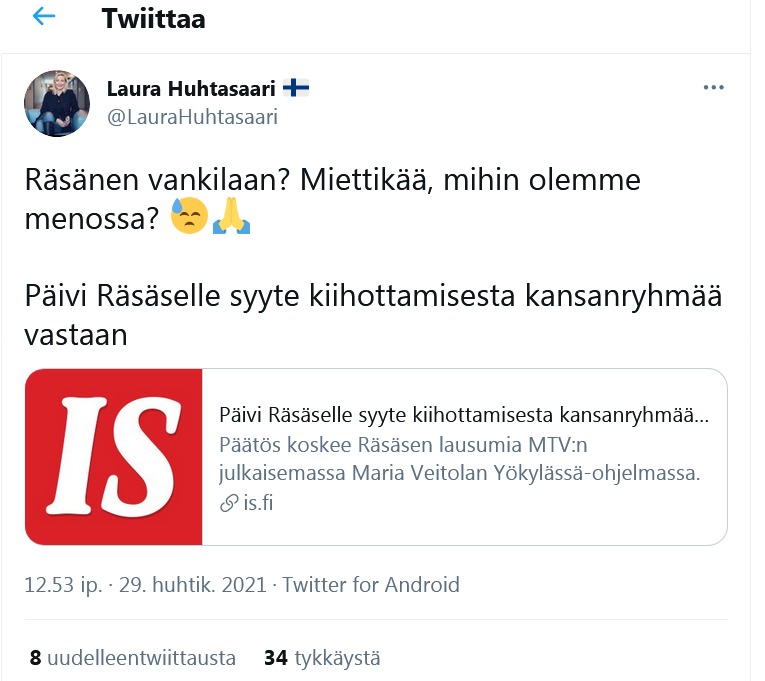Open the tweet's more options menu

click(713, 88)
